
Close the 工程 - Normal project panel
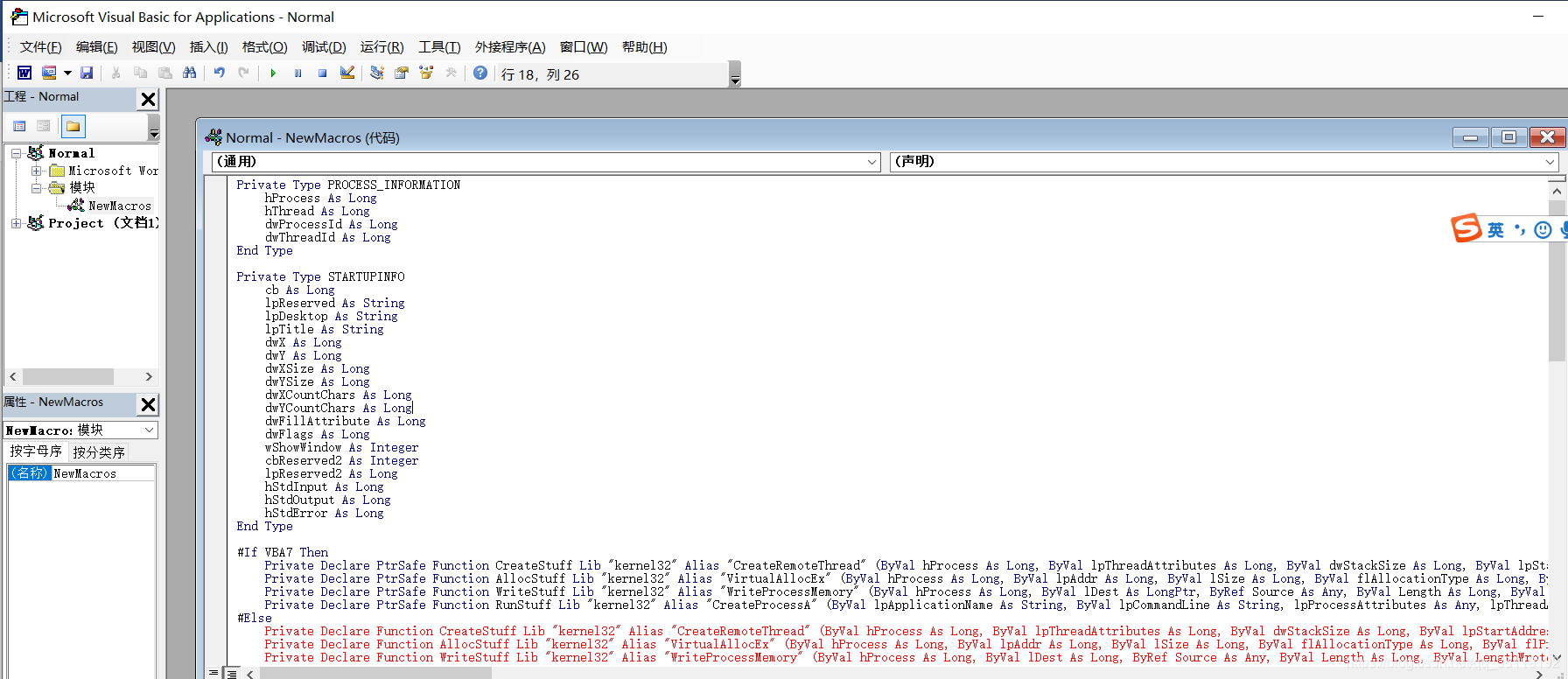point(149,99)
